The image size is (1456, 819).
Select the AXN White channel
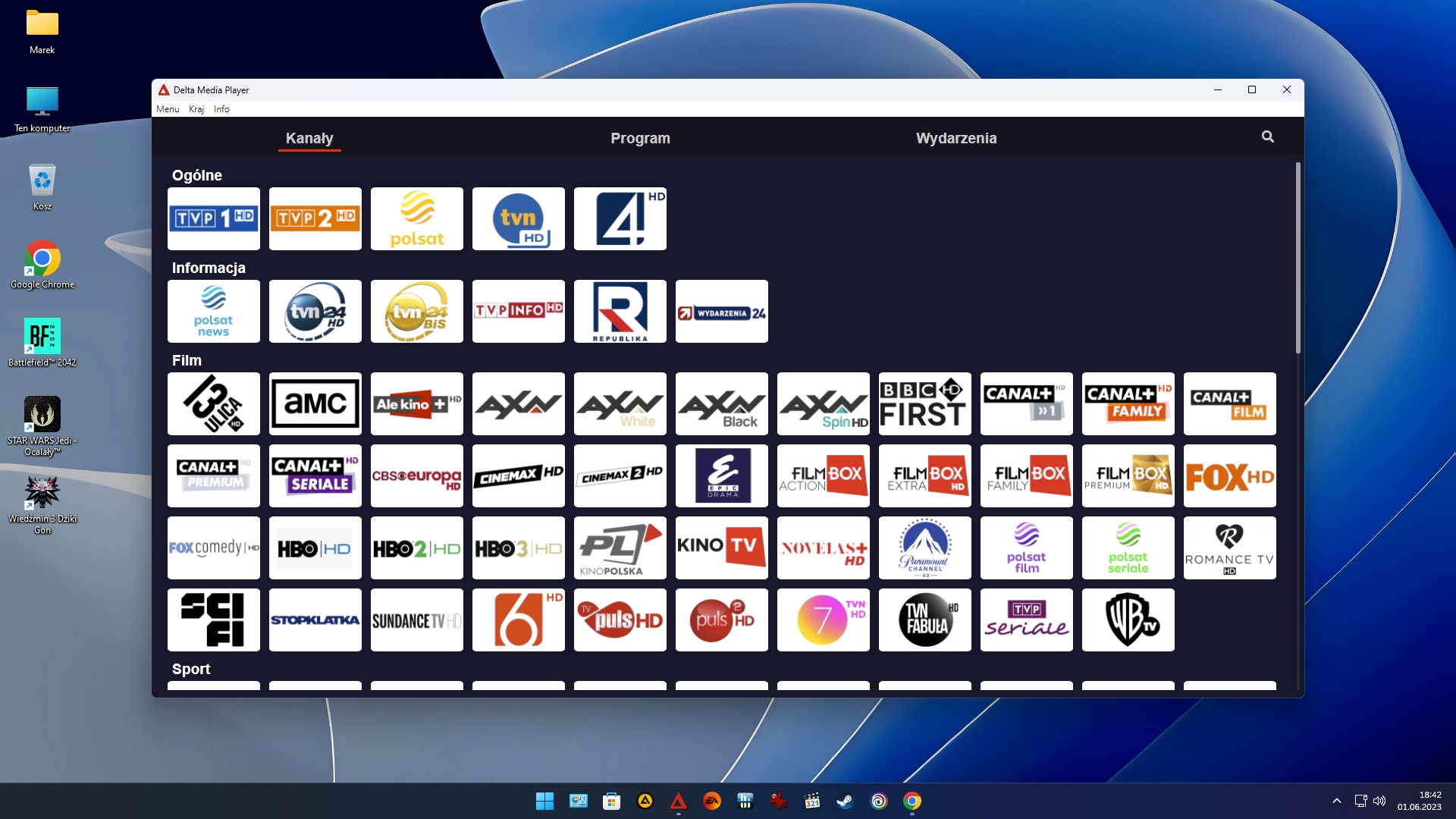click(620, 403)
